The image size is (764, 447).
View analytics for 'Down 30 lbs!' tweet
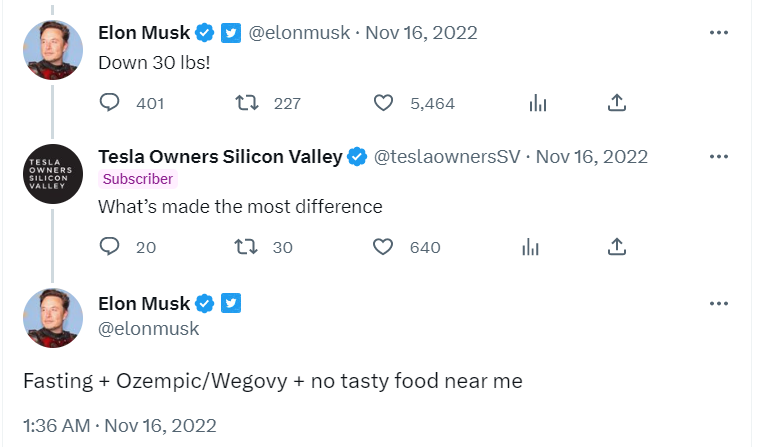click(x=537, y=102)
